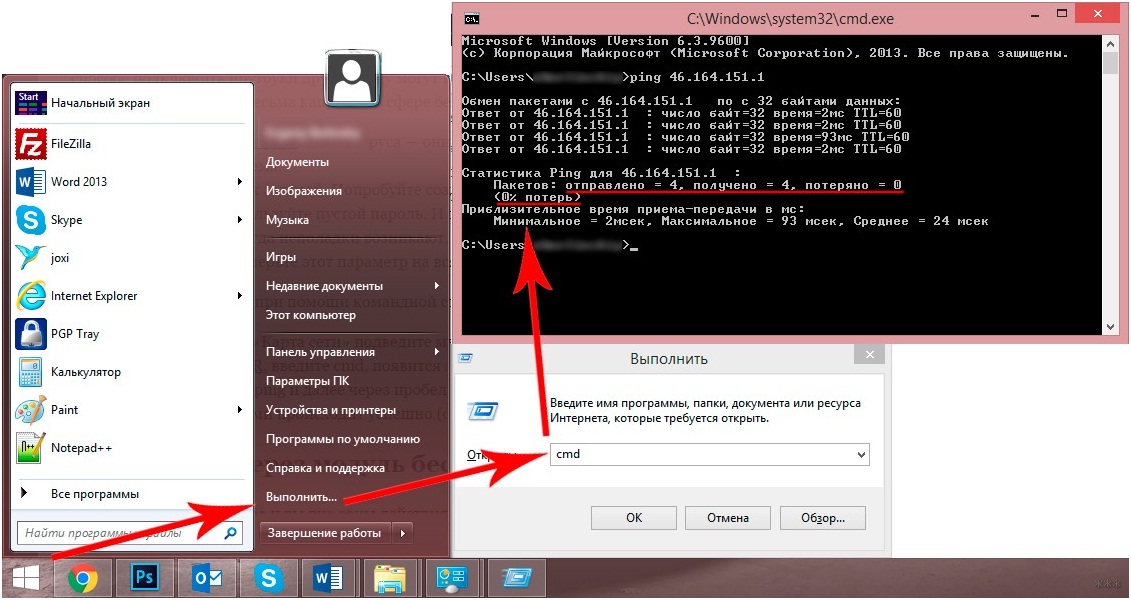
Task: Open File Explorer folder on taskbar
Action: coord(390,578)
